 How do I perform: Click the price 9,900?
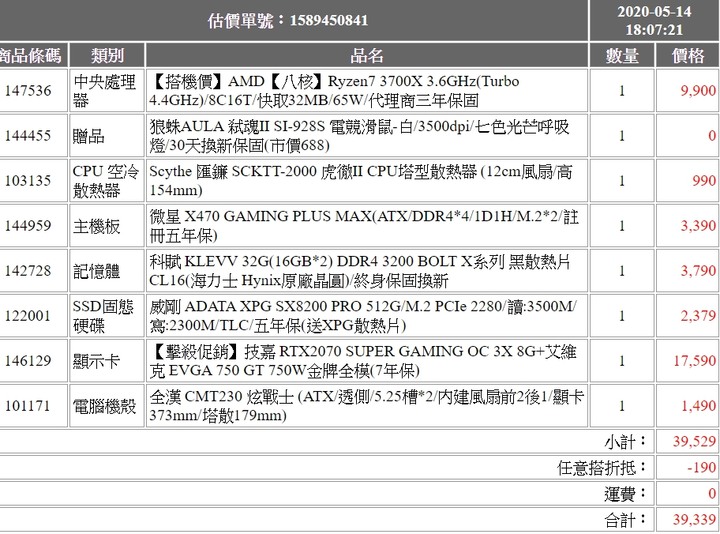pos(698,90)
